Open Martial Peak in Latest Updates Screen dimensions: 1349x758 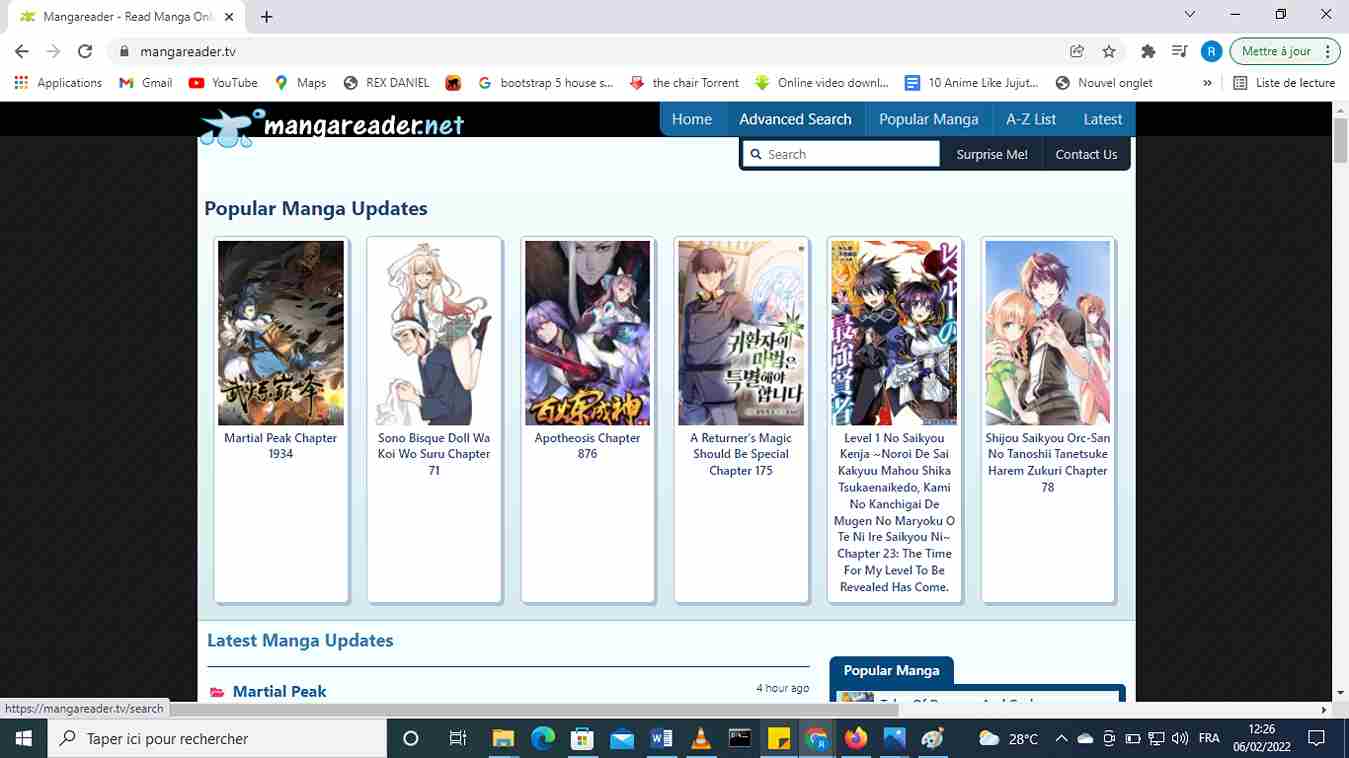[x=279, y=691]
